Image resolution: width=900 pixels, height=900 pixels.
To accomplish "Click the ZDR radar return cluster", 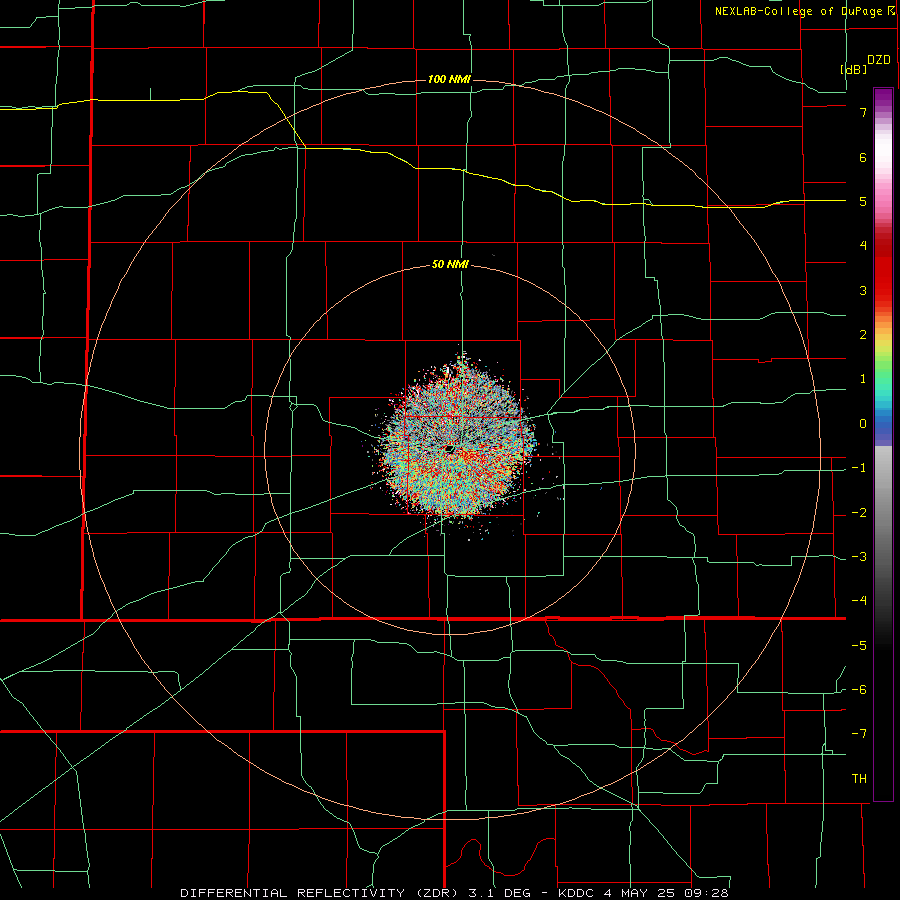I will (456, 442).
